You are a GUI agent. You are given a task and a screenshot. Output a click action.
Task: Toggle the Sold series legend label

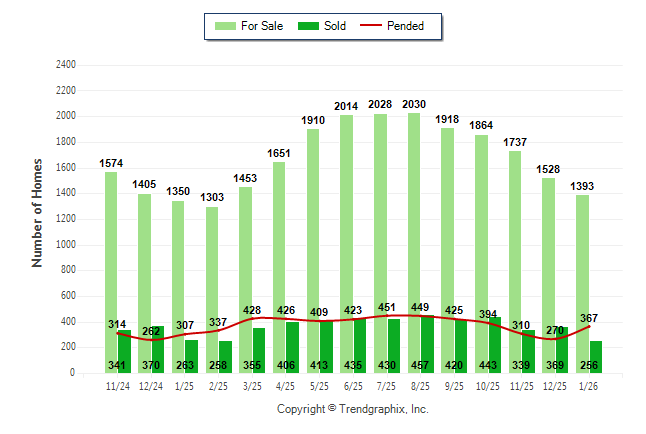click(x=335, y=26)
